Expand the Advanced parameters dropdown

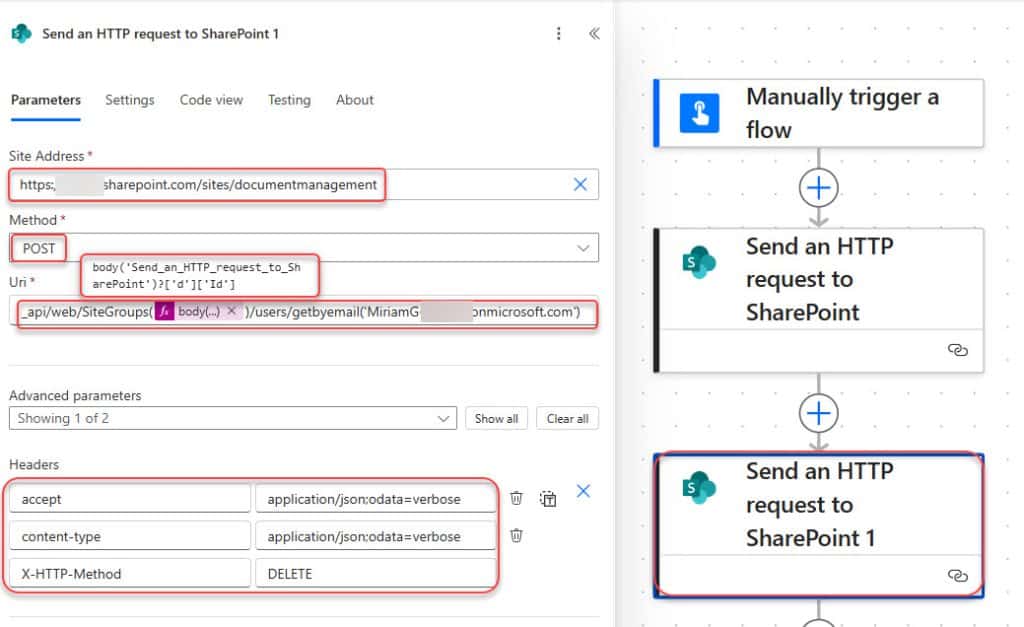445,418
